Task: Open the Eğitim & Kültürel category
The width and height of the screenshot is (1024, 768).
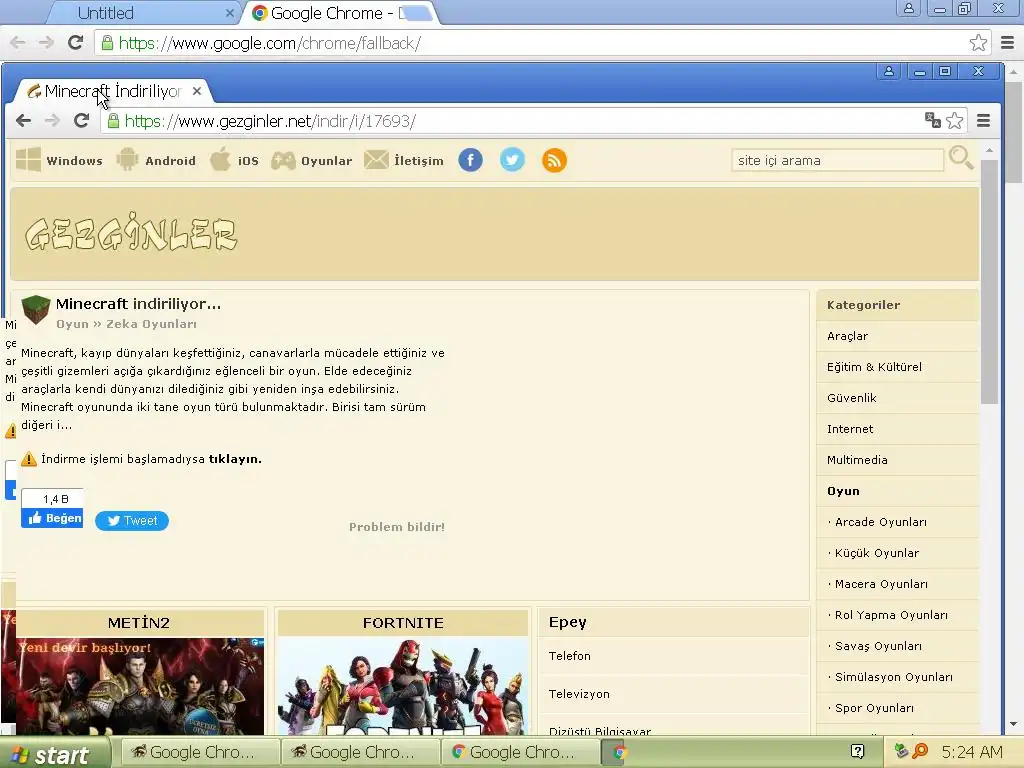Action: [x=874, y=367]
